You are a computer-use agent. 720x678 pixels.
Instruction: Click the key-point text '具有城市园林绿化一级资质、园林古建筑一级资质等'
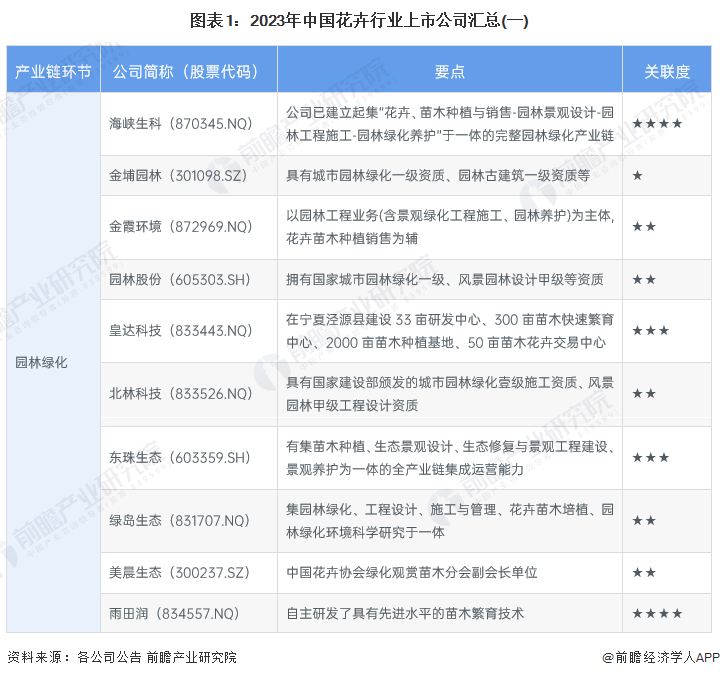(x=438, y=175)
